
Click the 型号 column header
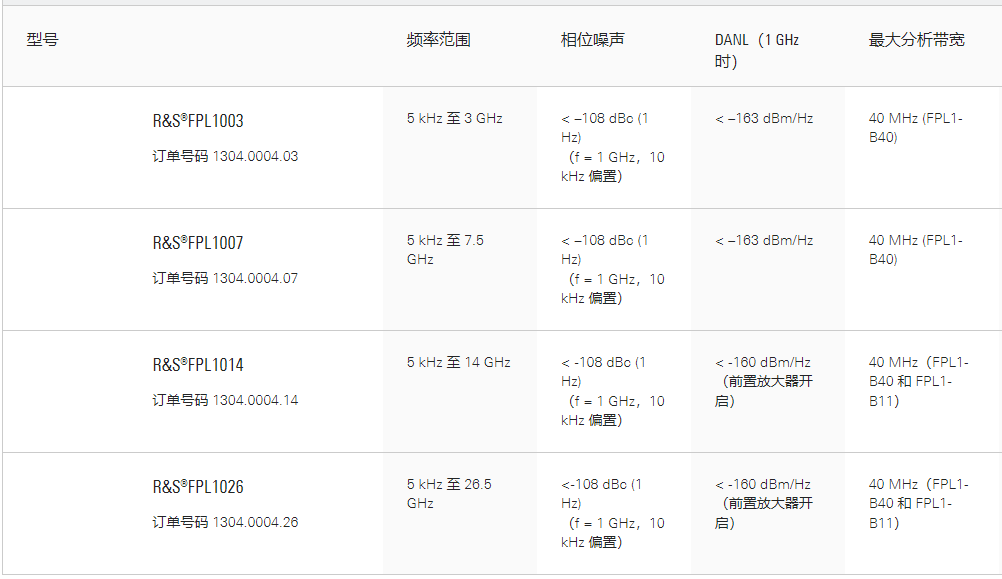(x=42, y=40)
